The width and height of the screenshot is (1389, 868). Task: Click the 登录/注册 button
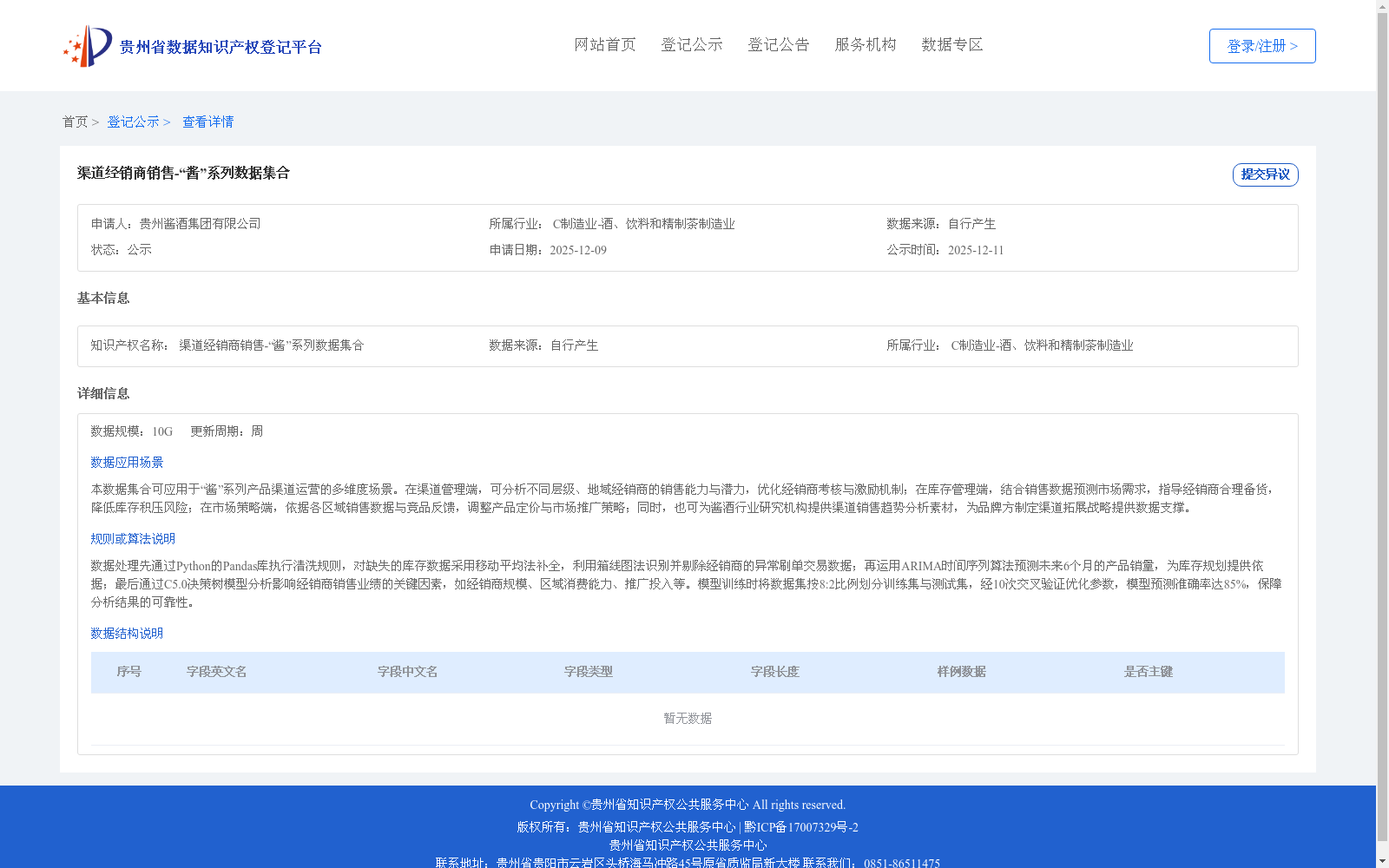click(x=1262, y=46)
